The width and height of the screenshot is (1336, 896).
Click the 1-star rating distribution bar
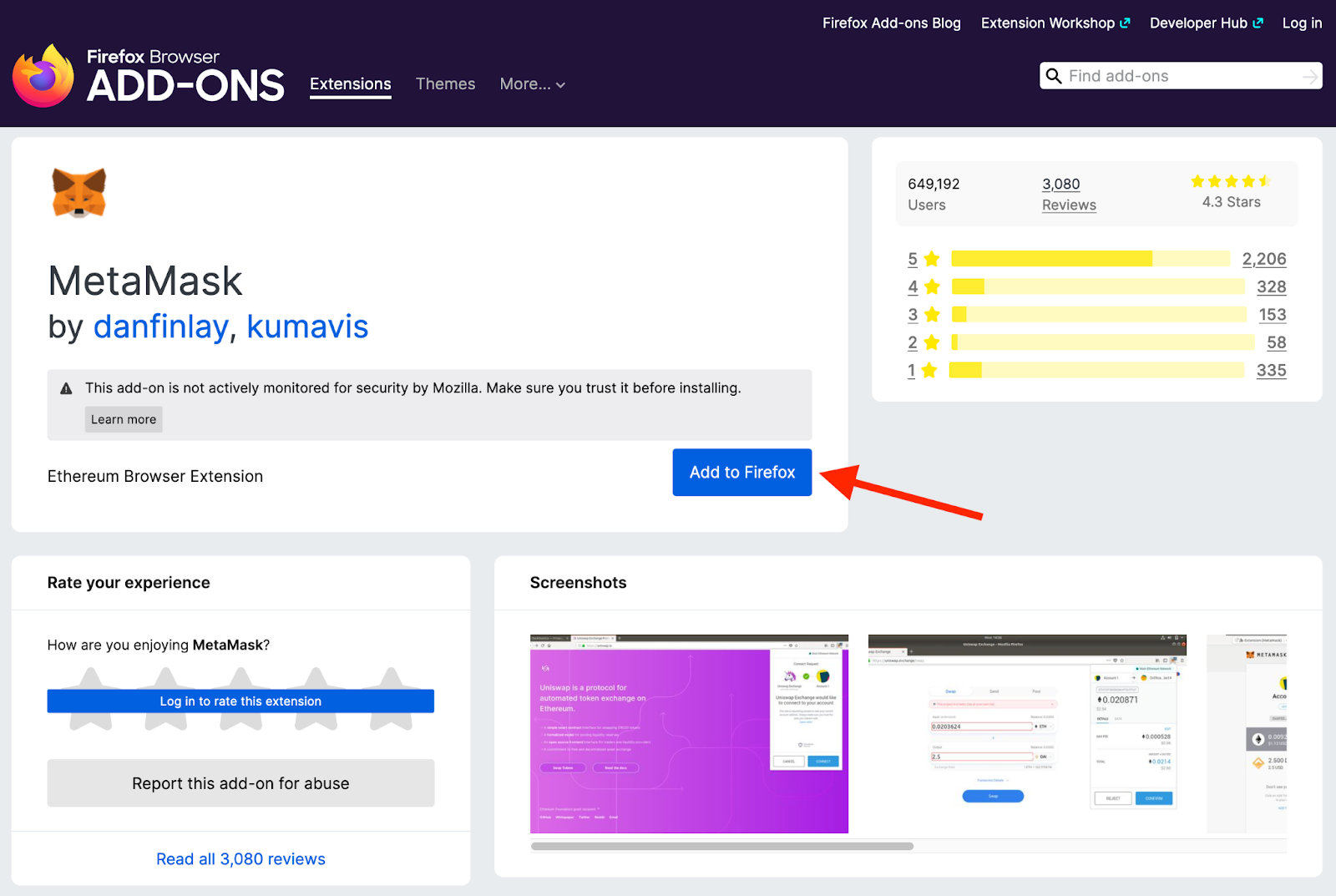1096,370
